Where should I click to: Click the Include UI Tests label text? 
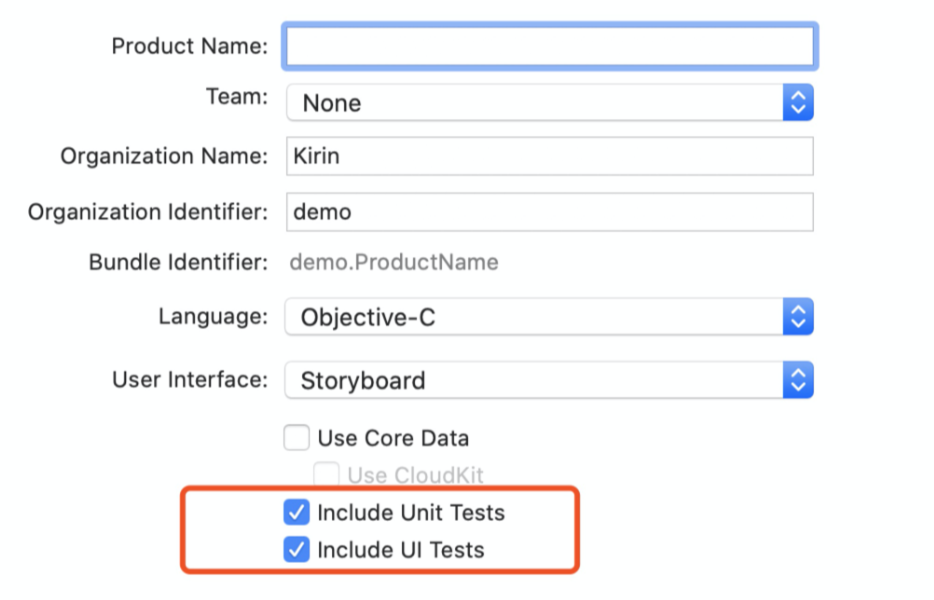tap(400, 550)
